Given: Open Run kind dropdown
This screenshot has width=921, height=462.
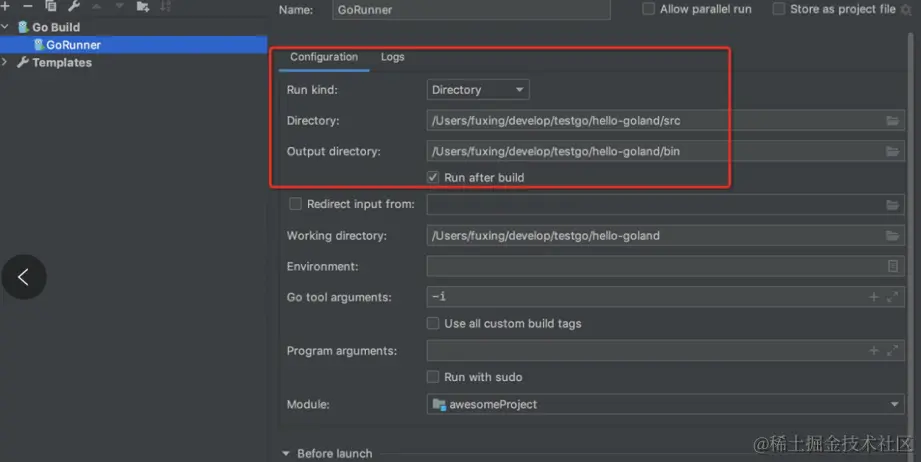Looking at the screenshot, I should 478,90.
